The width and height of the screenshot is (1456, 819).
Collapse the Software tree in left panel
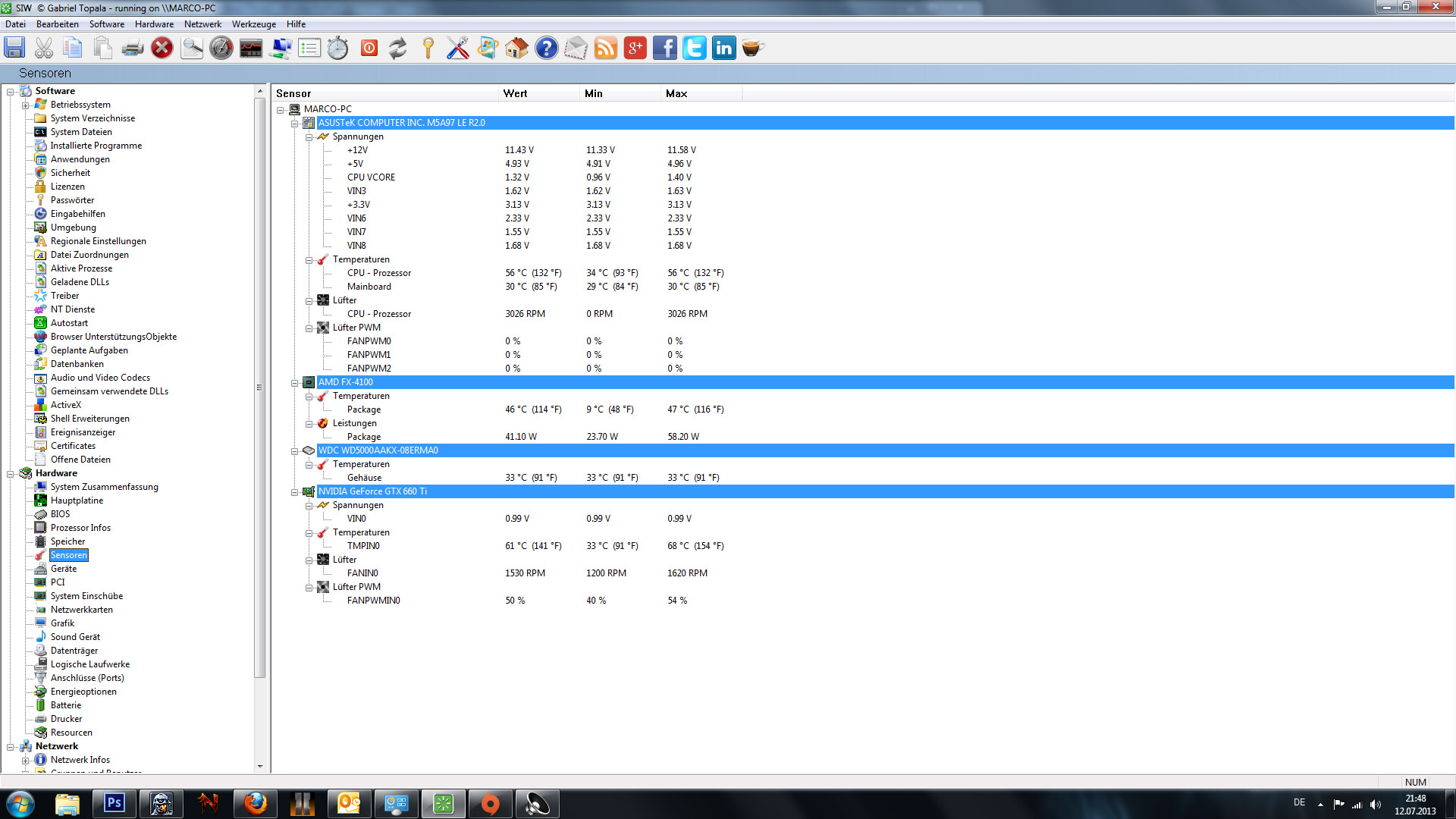click(x=11, y=92)
